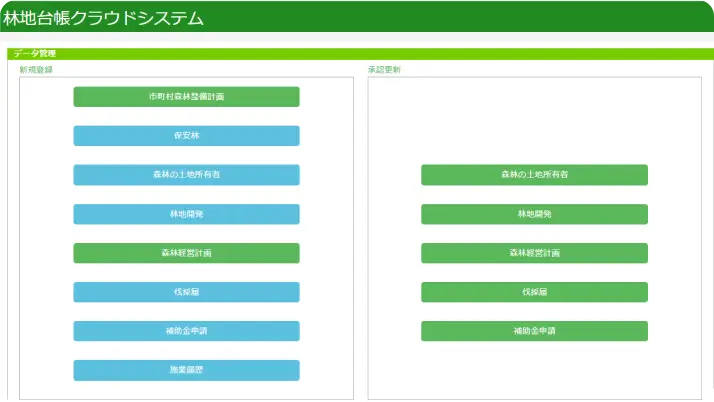The height and width of the screenshot is (402, 714).
Task: Open 保安林 new registration button
Action: [x=186, y=136]
